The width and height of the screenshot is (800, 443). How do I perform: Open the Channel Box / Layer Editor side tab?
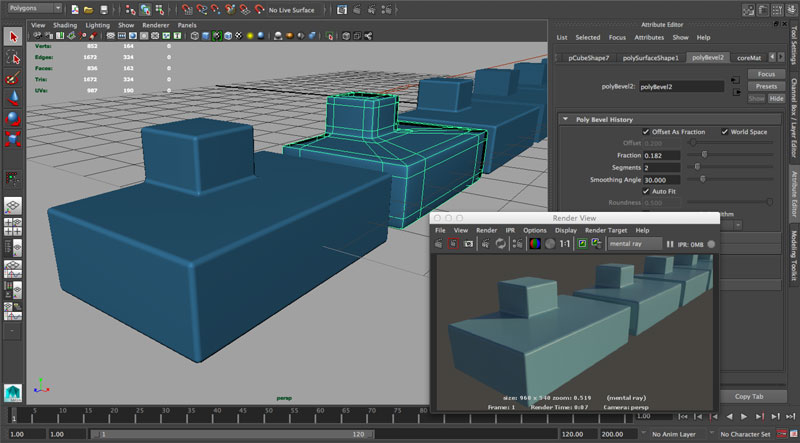click(794, 117)
